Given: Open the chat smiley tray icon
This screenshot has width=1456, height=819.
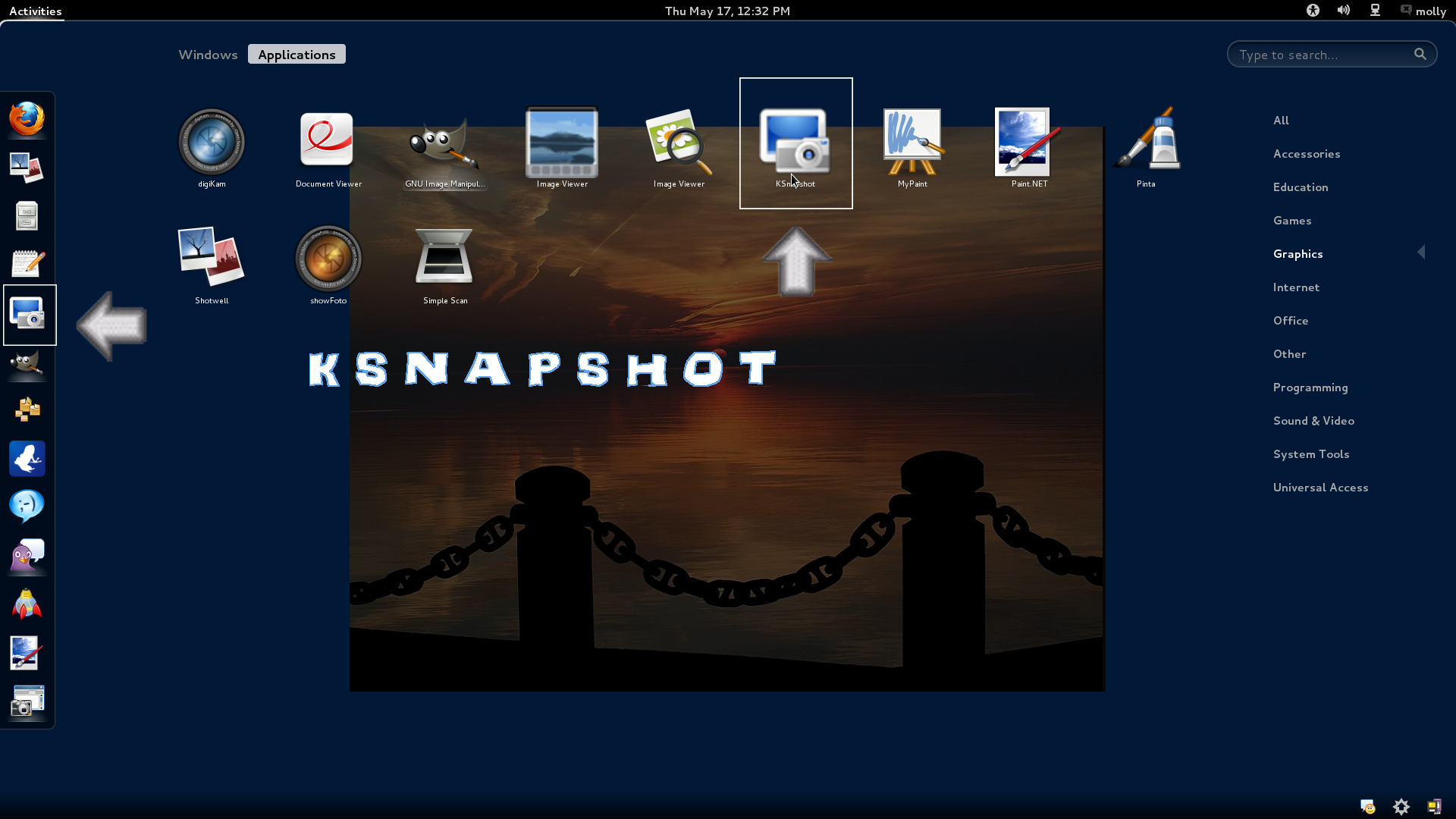Looking at the screenshot, I should [x=1368, y=807].
